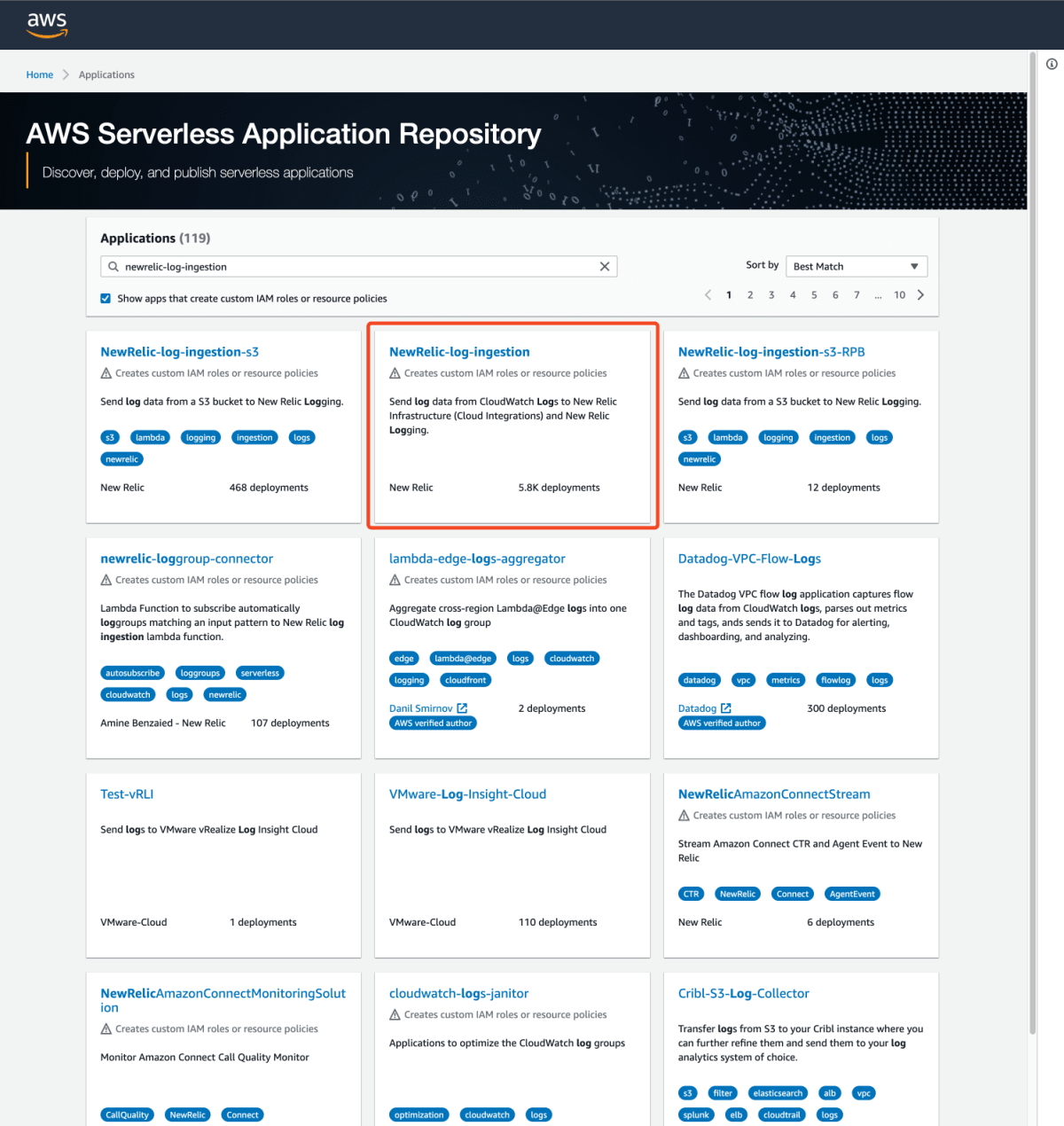Click the elasticsearch tag

tap(778, 1093)
